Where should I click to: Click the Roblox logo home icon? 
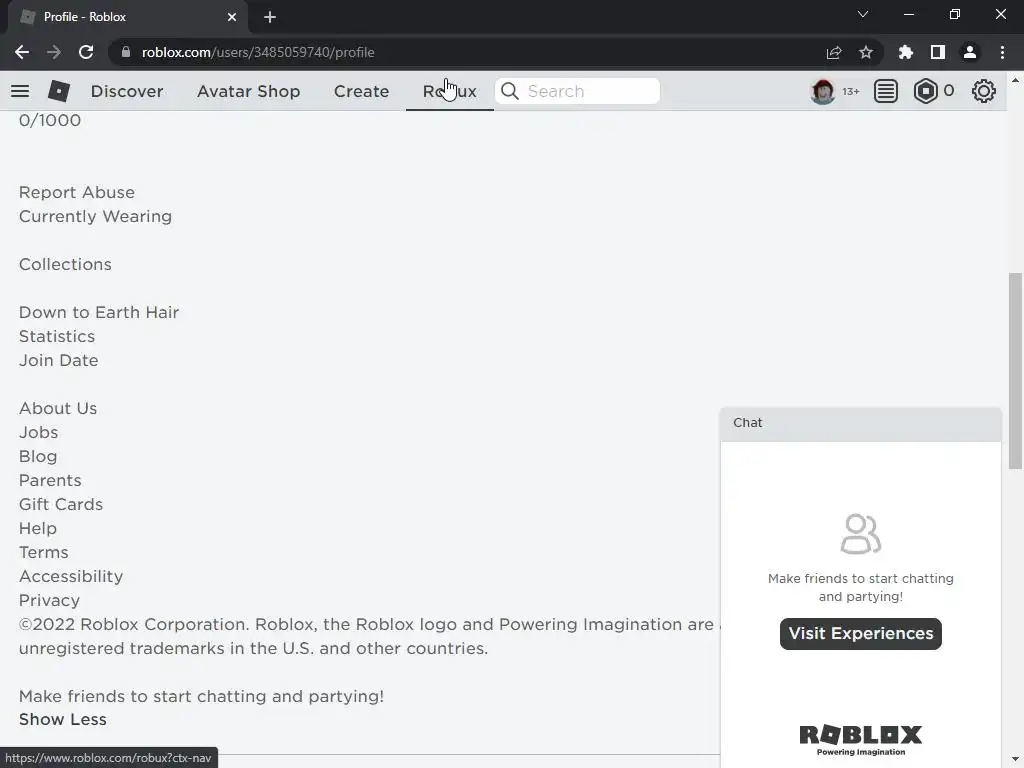59,91
